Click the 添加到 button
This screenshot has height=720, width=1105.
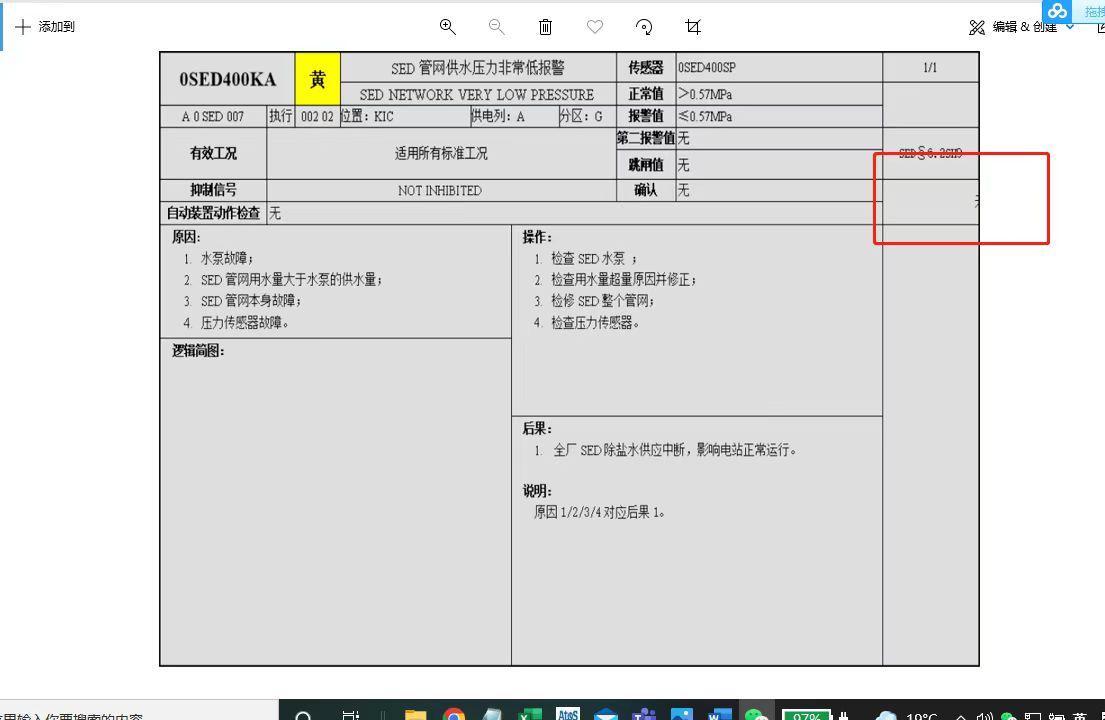pyautogui.click(x=45, y=27)
